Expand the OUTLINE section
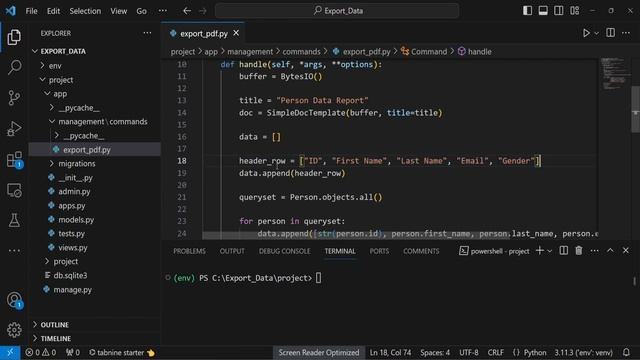 click(x=96, y=325)
